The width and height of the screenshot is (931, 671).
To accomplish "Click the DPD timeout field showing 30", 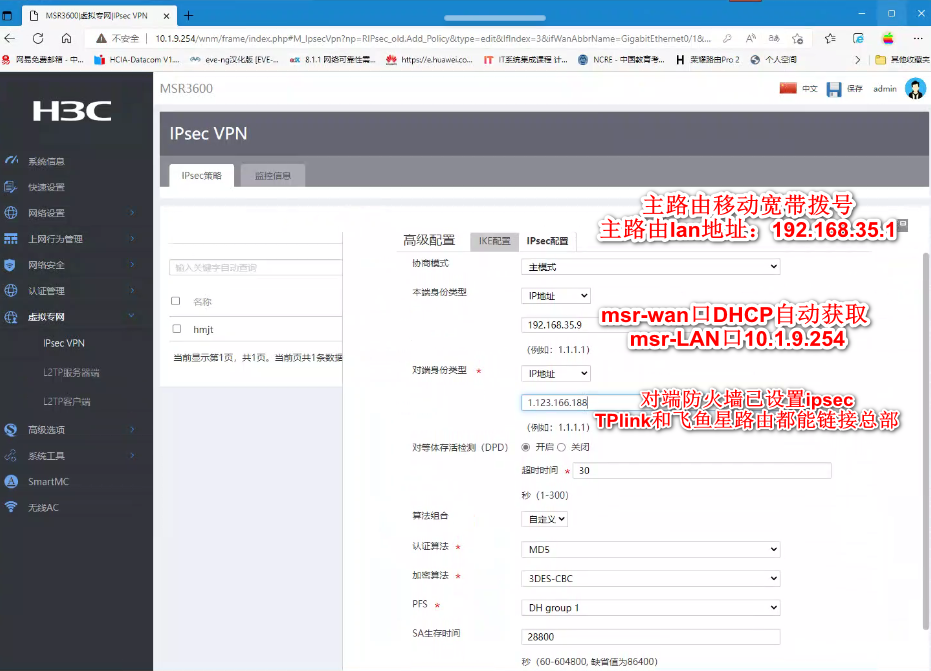I will pyautogui.click(x=702, y=470).
